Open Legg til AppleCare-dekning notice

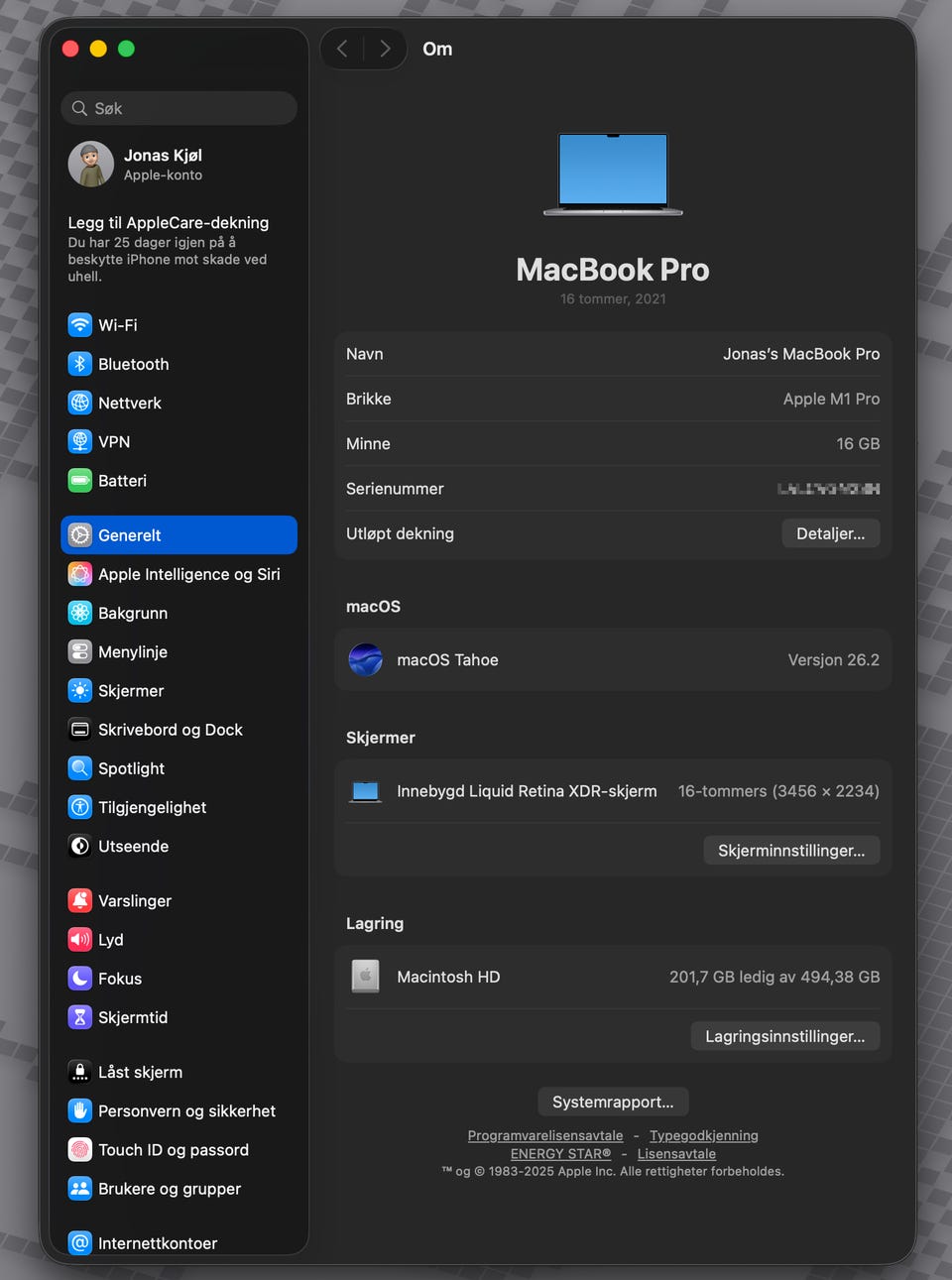[179, 249]
